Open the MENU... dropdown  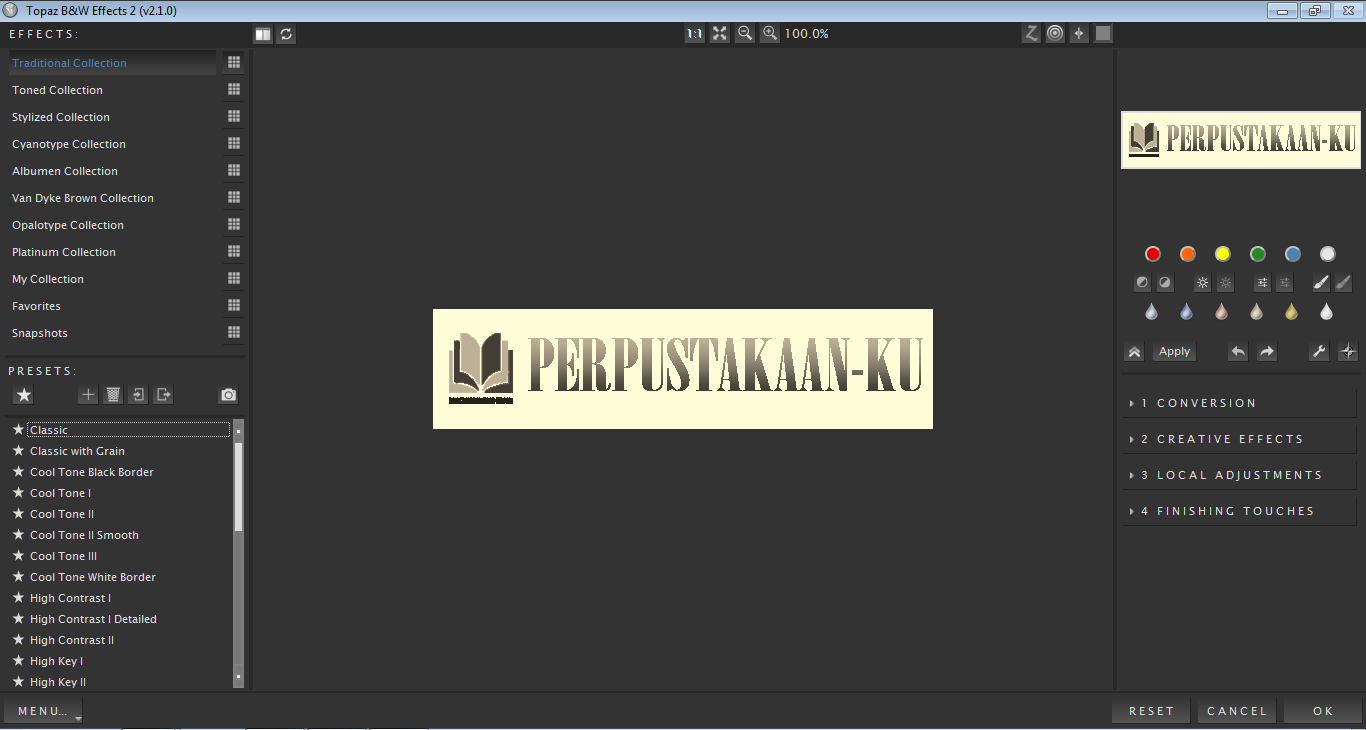coord(44,711)
